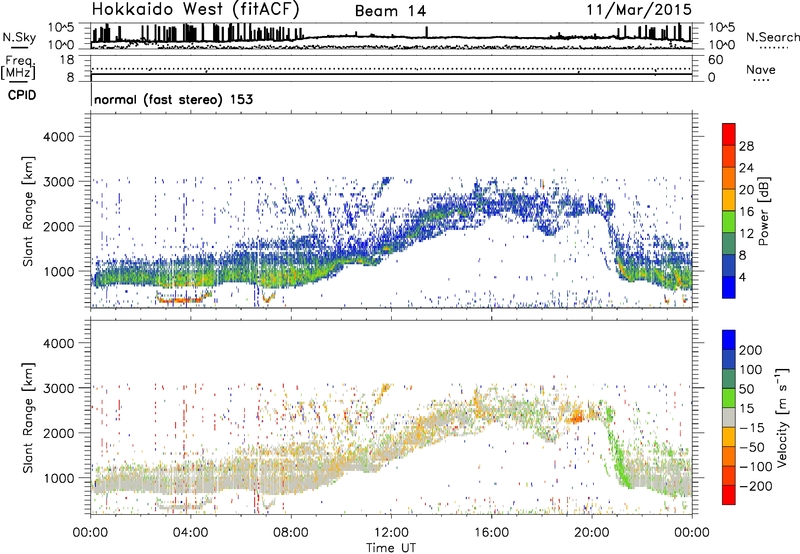Select 'normal (fast stereo) 153' mode text
Image resolution: width=800 pixels, height=554 pixels.
173,99
